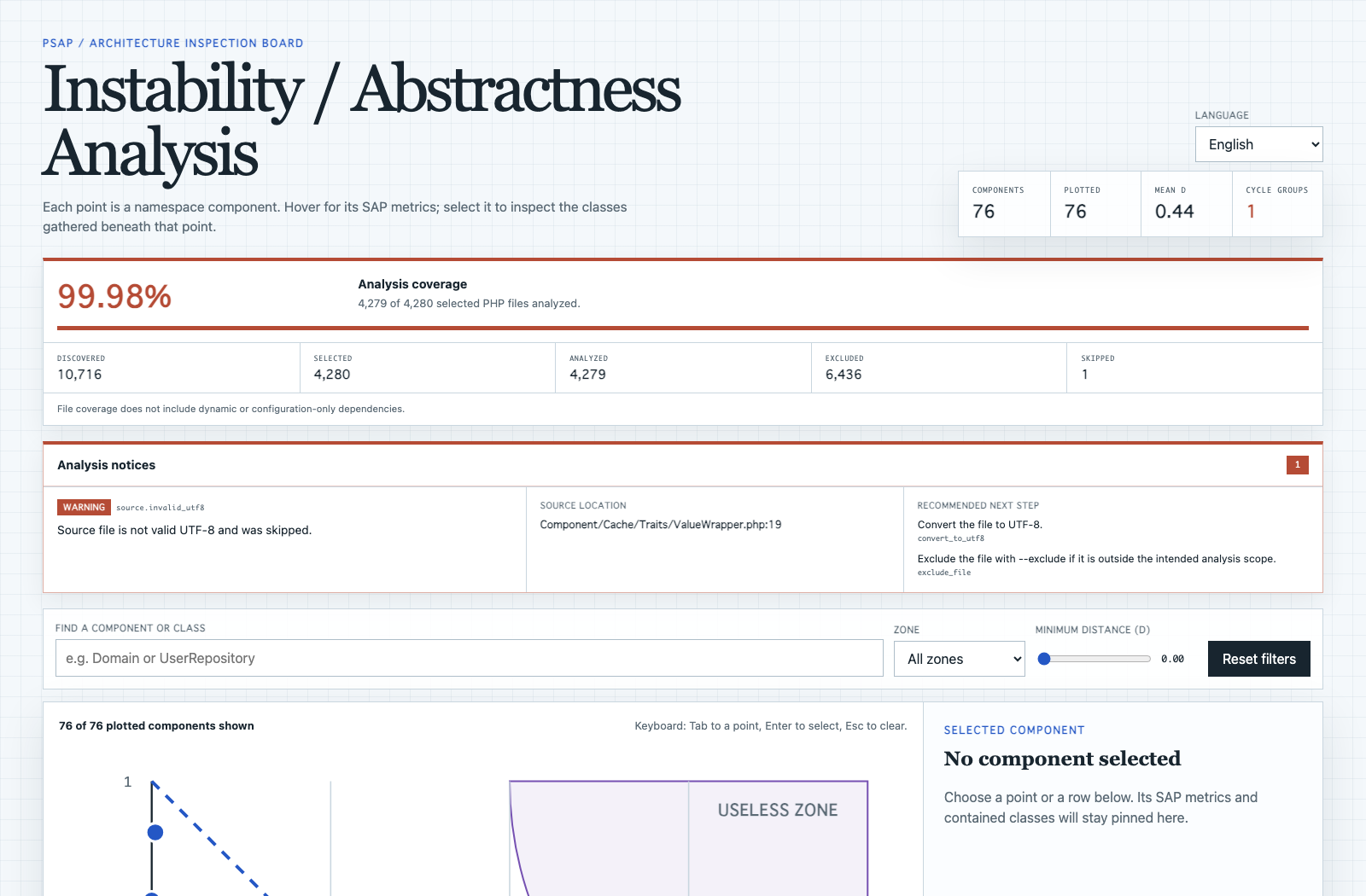
Task: Click the Skipped value 1
Action: 1085,375
